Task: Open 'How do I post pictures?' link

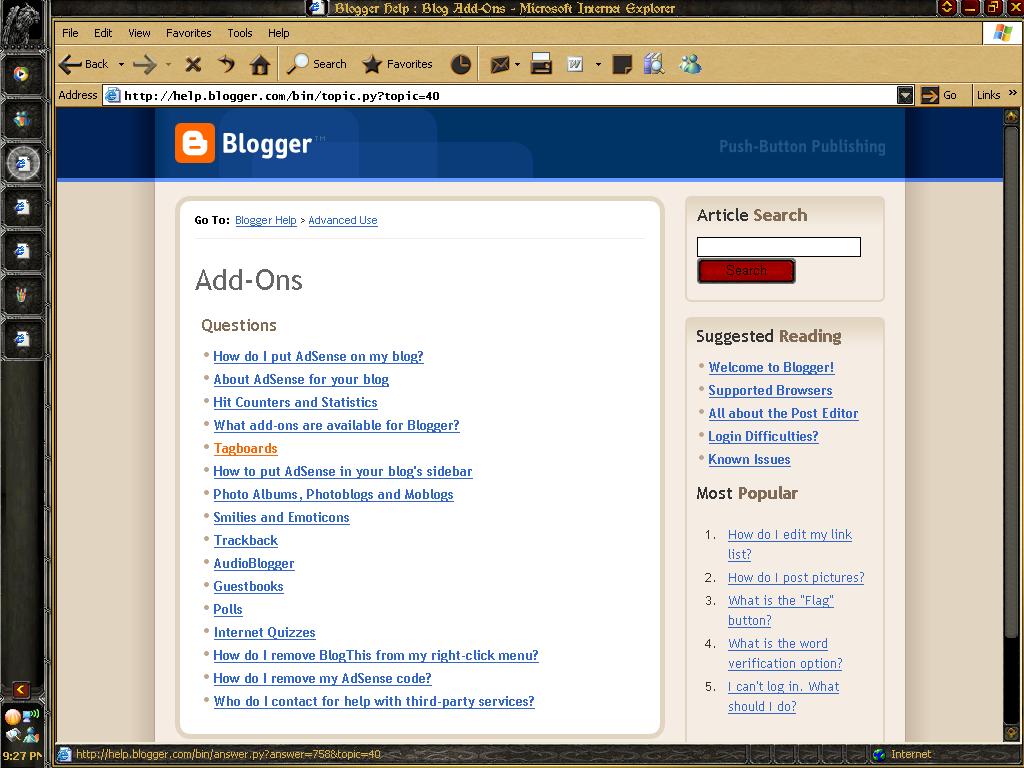Action: click(x=796, y=578)
